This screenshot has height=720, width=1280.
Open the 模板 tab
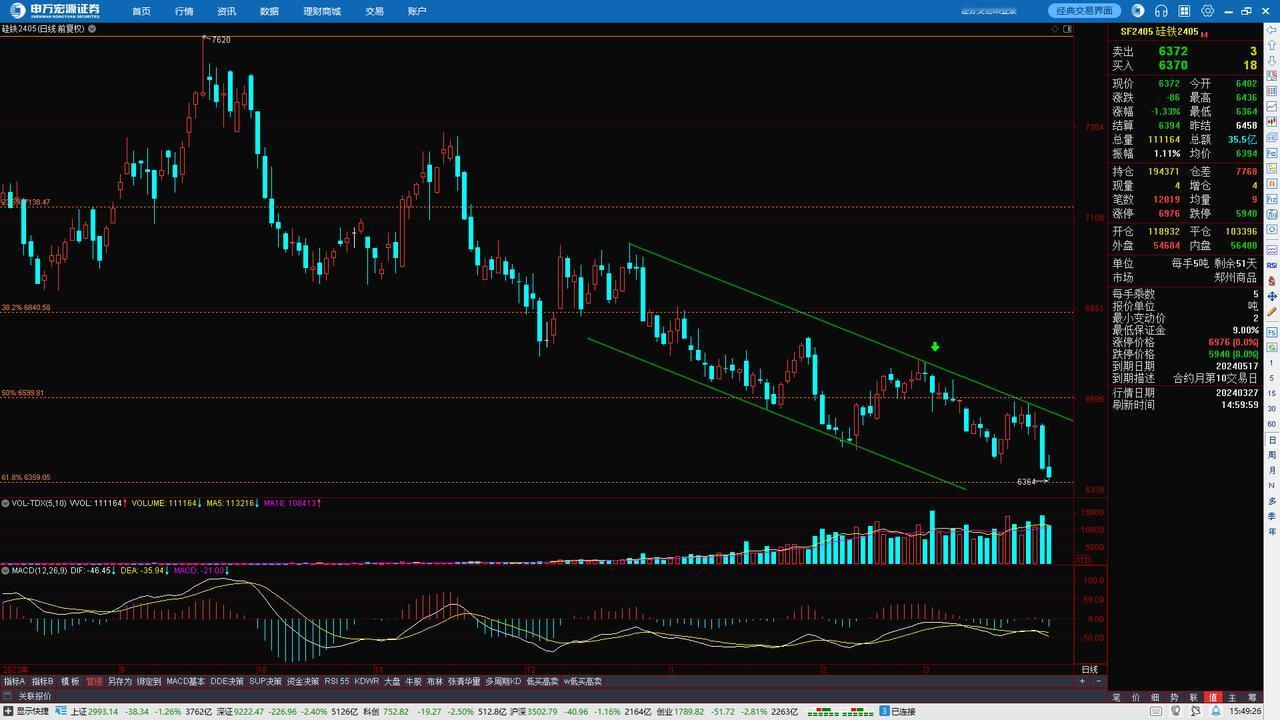pyautogui.click(x=70, y=681)
